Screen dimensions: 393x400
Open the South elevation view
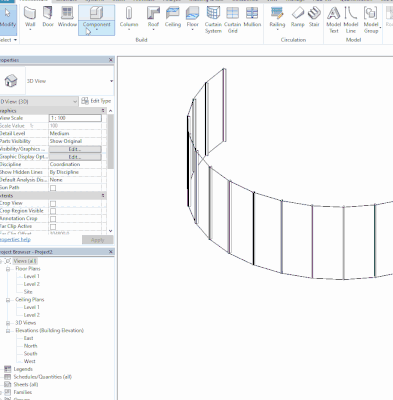30,353
